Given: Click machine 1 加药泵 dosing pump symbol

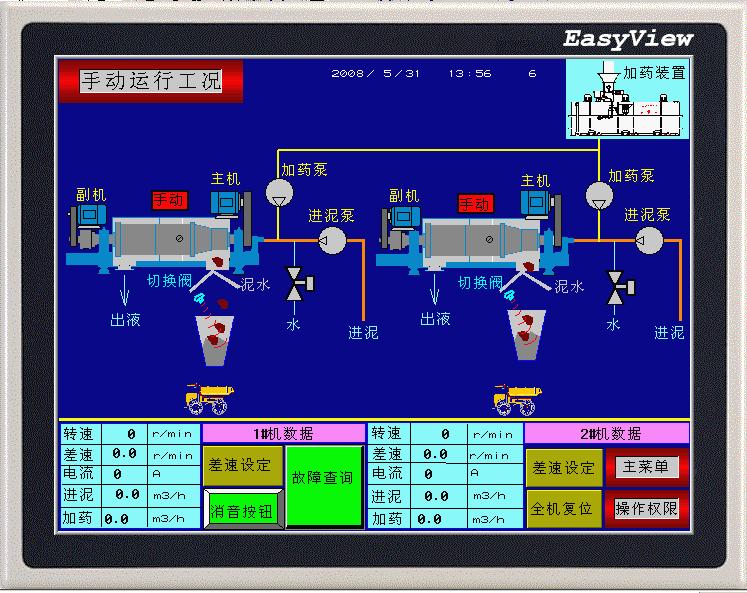Looking at the screenshot, I should (279, 193).
